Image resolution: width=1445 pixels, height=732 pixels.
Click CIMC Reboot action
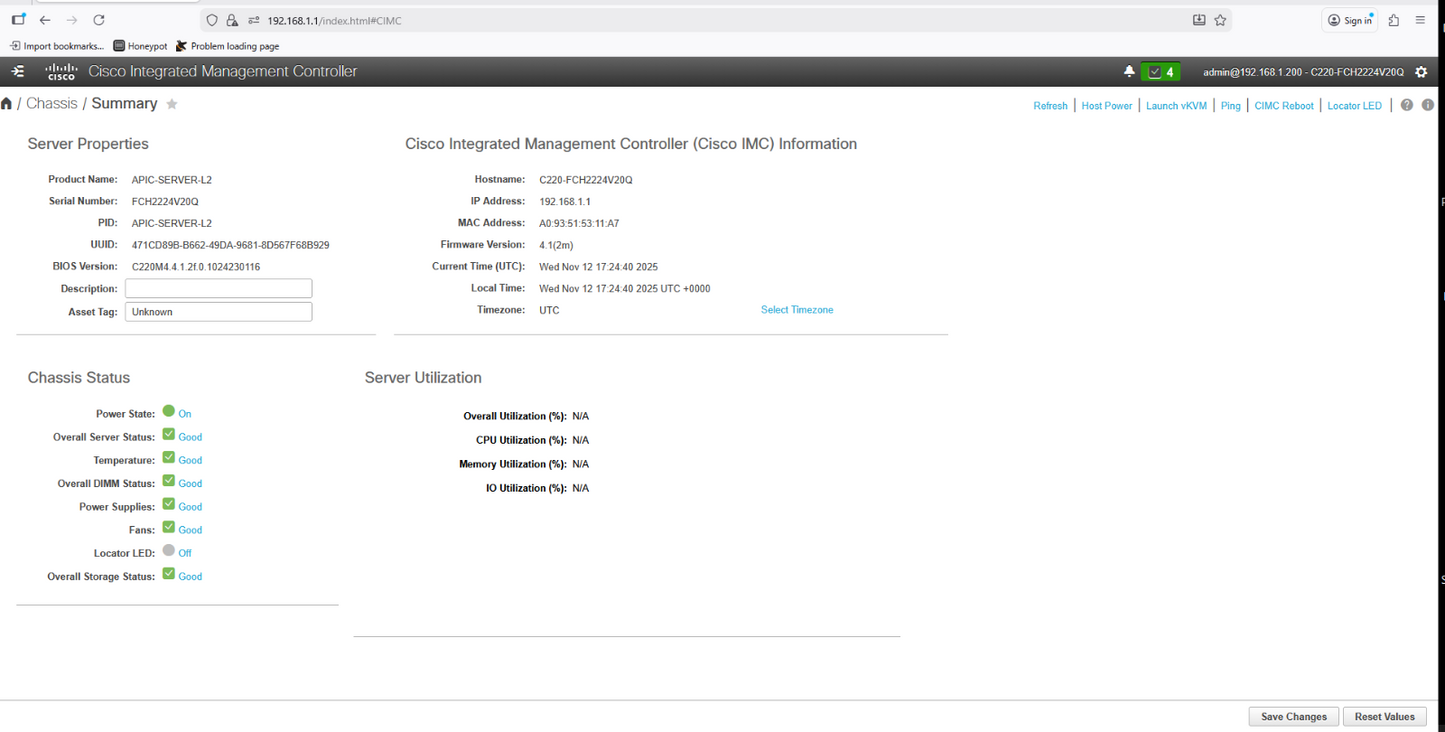[x=1284, y=106]
